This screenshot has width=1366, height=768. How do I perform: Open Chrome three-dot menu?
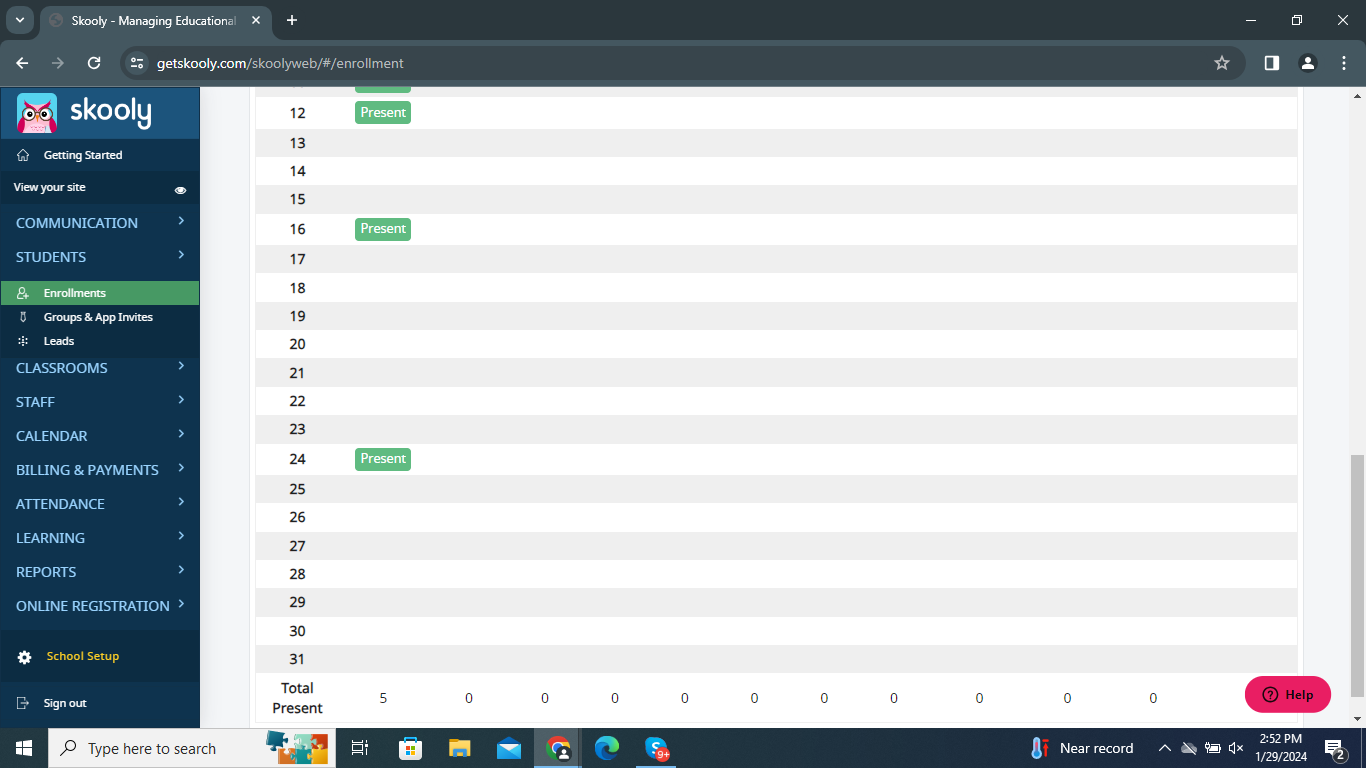click(x=1343, y=63)
